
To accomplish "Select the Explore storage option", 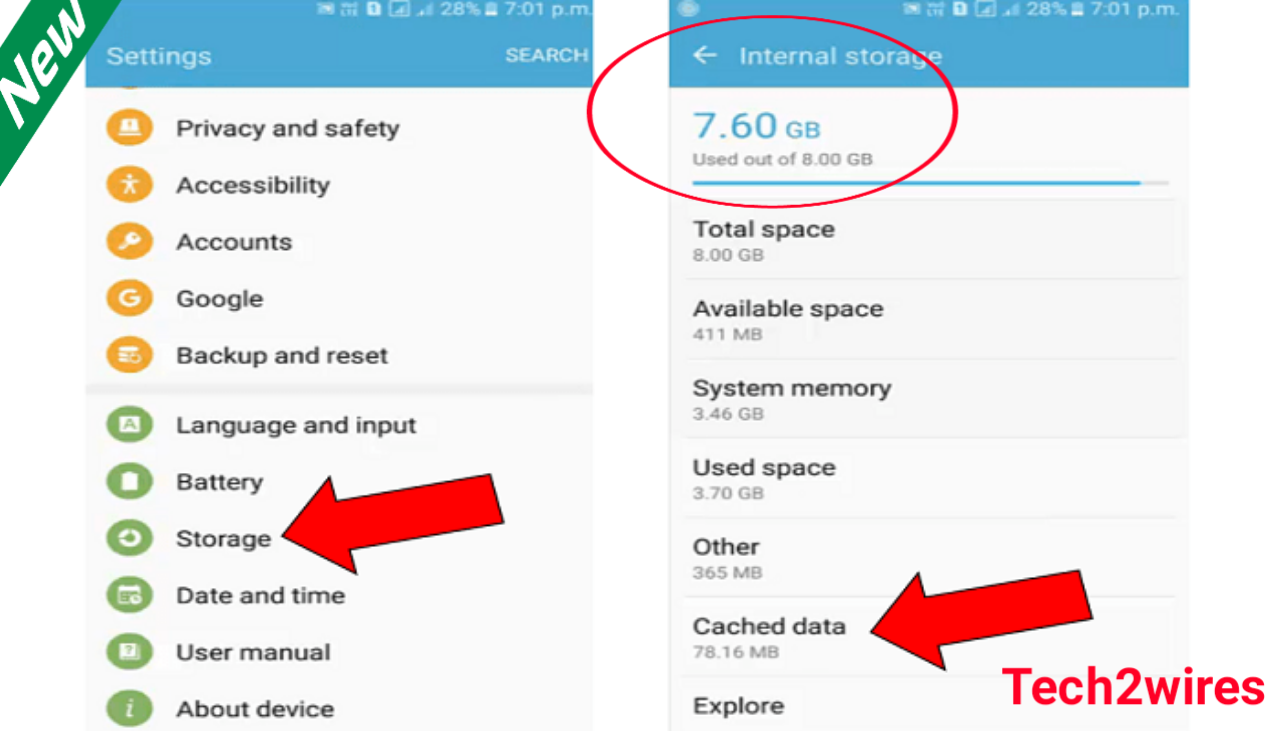I will click(x=738, y=706).
